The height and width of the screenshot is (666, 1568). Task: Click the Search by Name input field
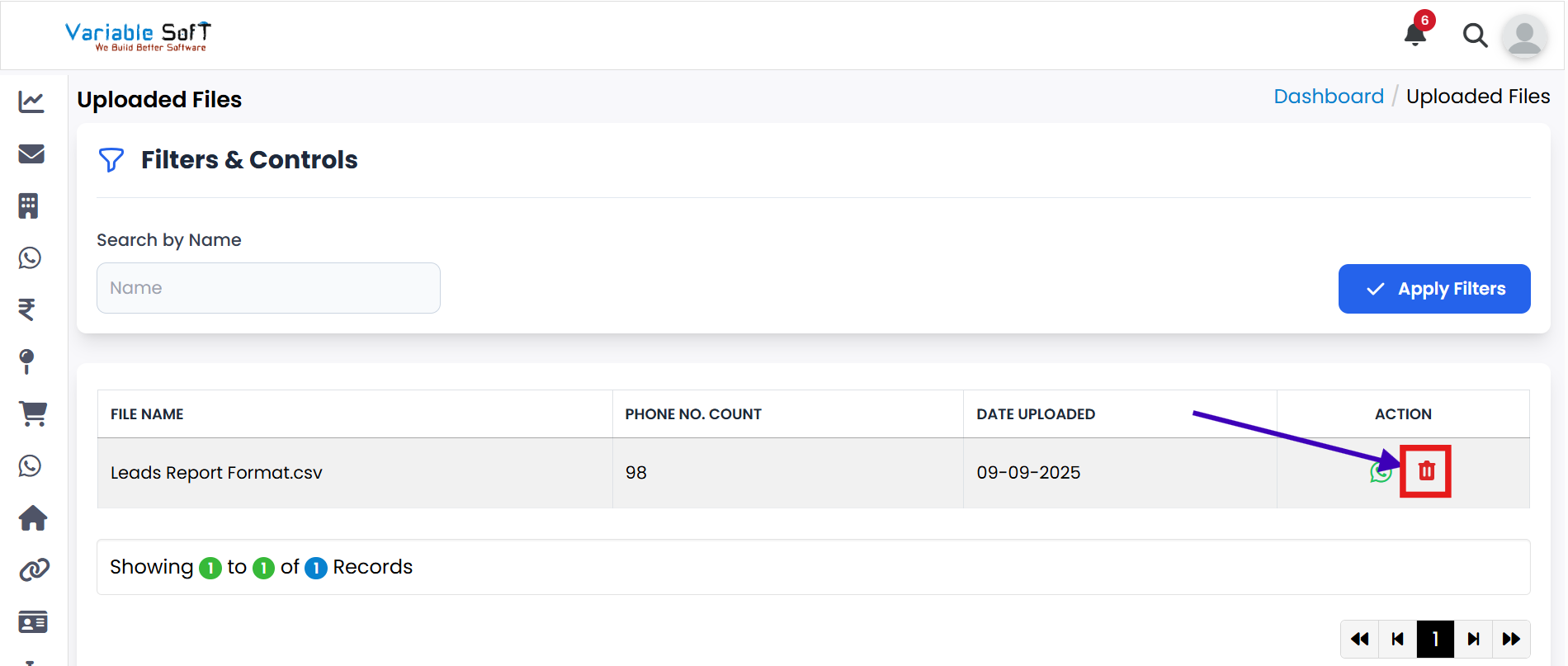(268, 288)
